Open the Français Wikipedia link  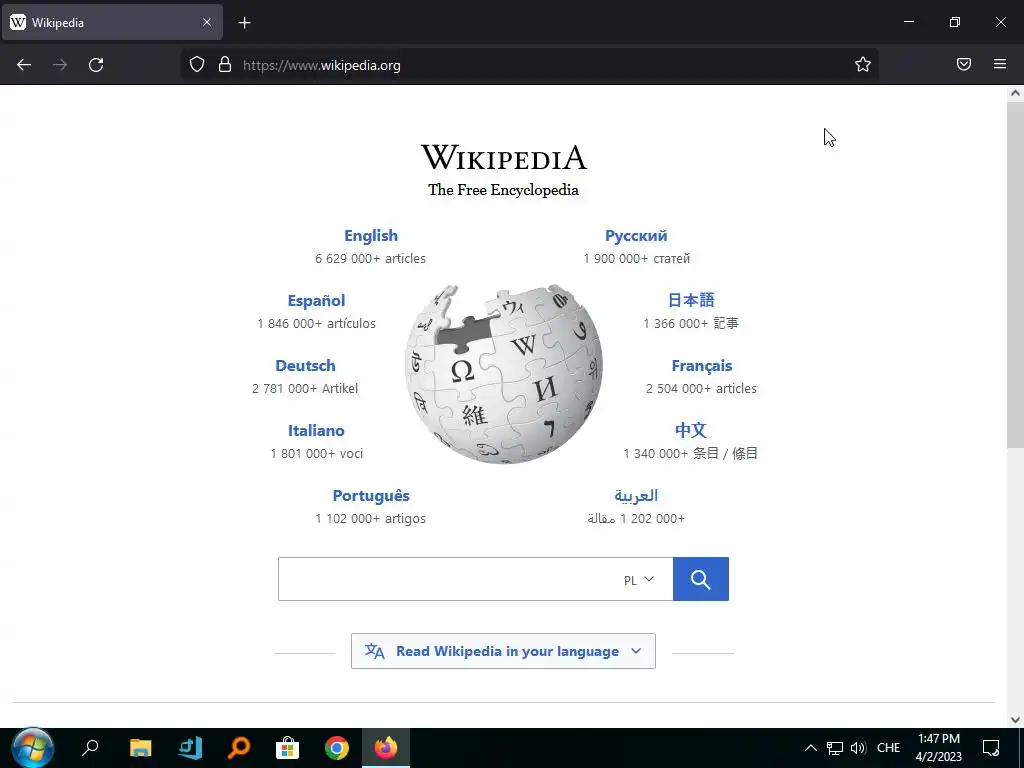[701, 366]
